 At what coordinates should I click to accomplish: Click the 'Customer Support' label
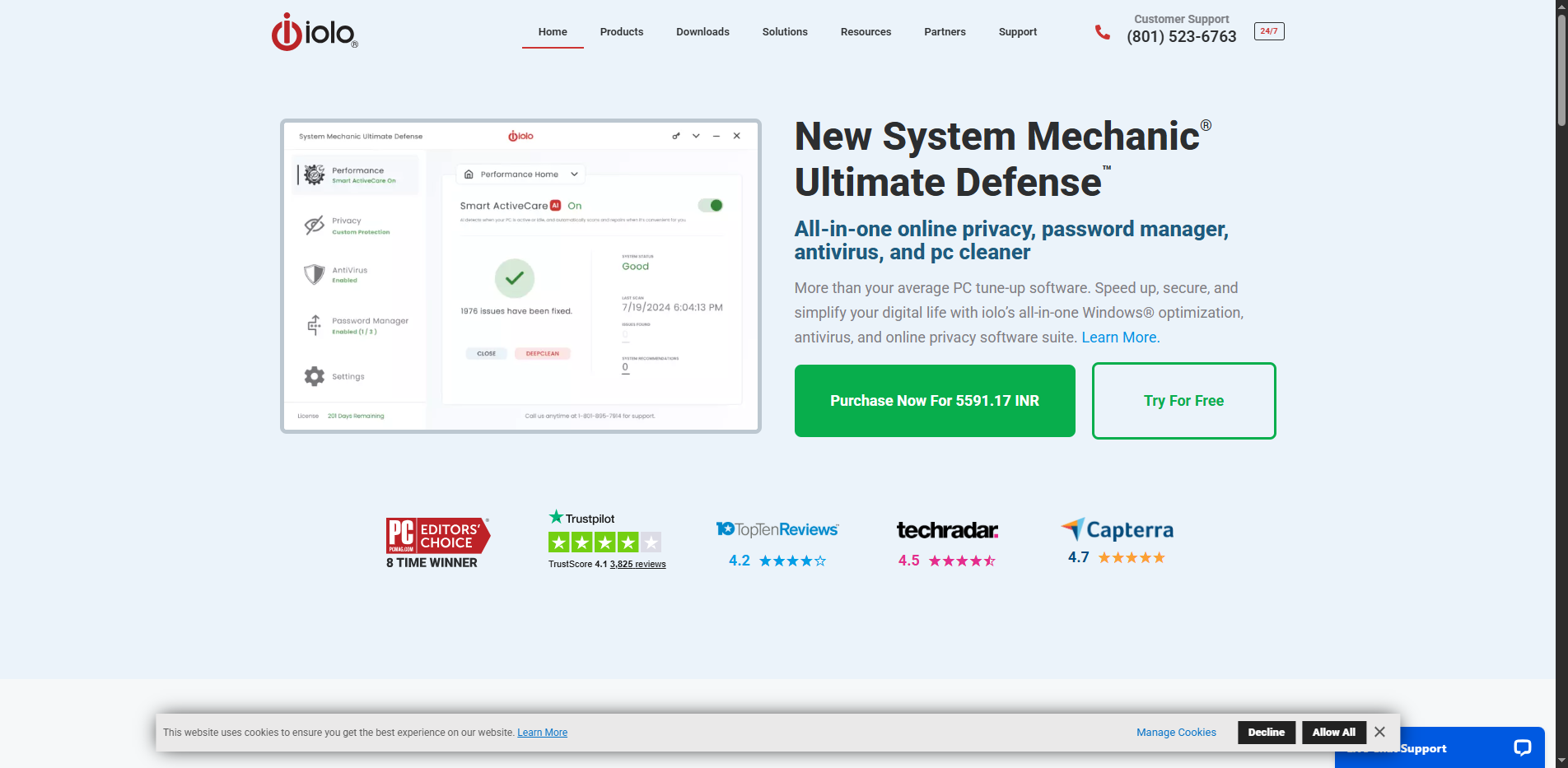(x=1182, y=19)
